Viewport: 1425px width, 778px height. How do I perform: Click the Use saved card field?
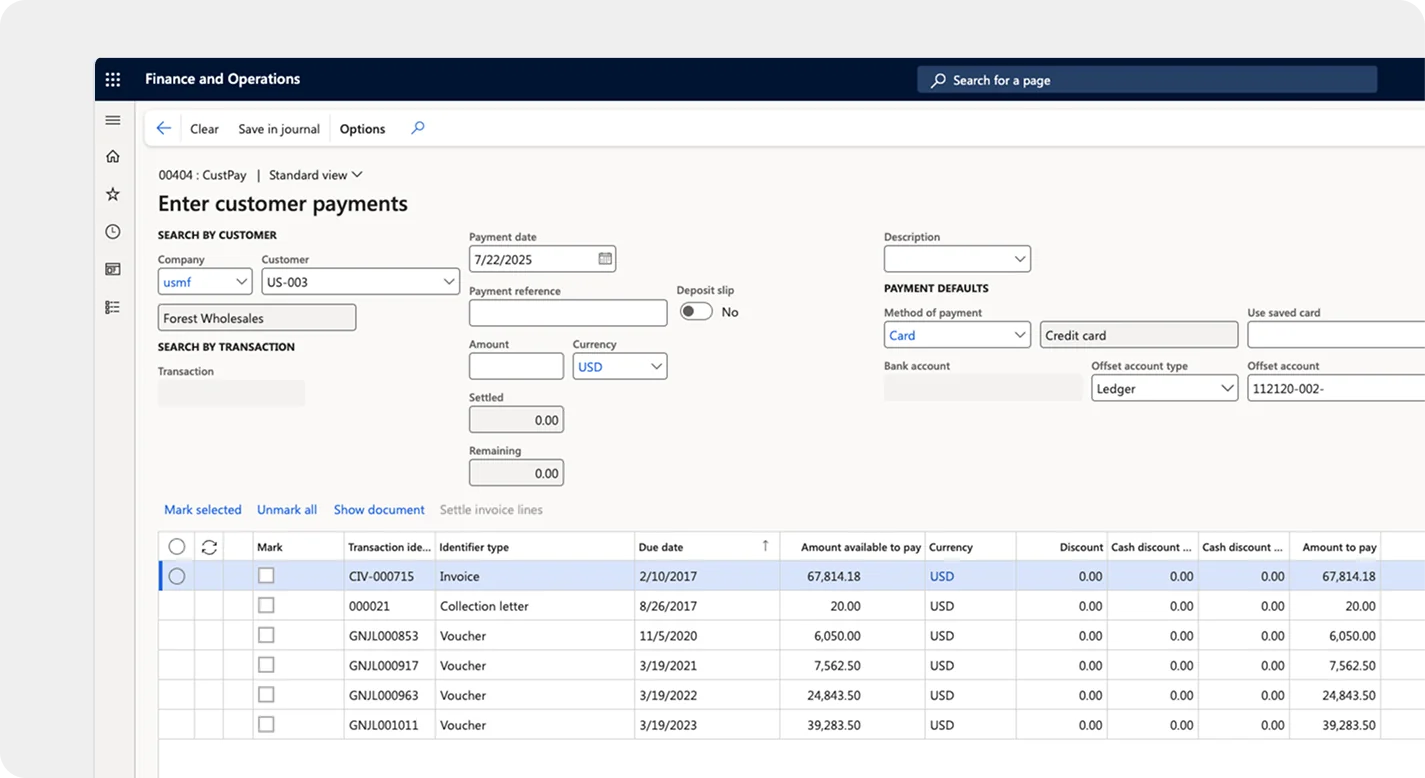[1336, 335]
